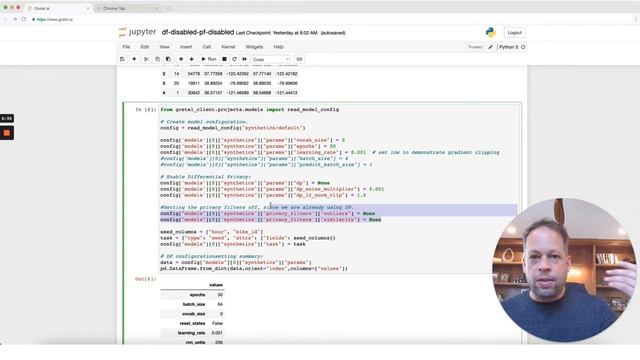Click the dp_l2_norm_clip config line

[263, 195]
